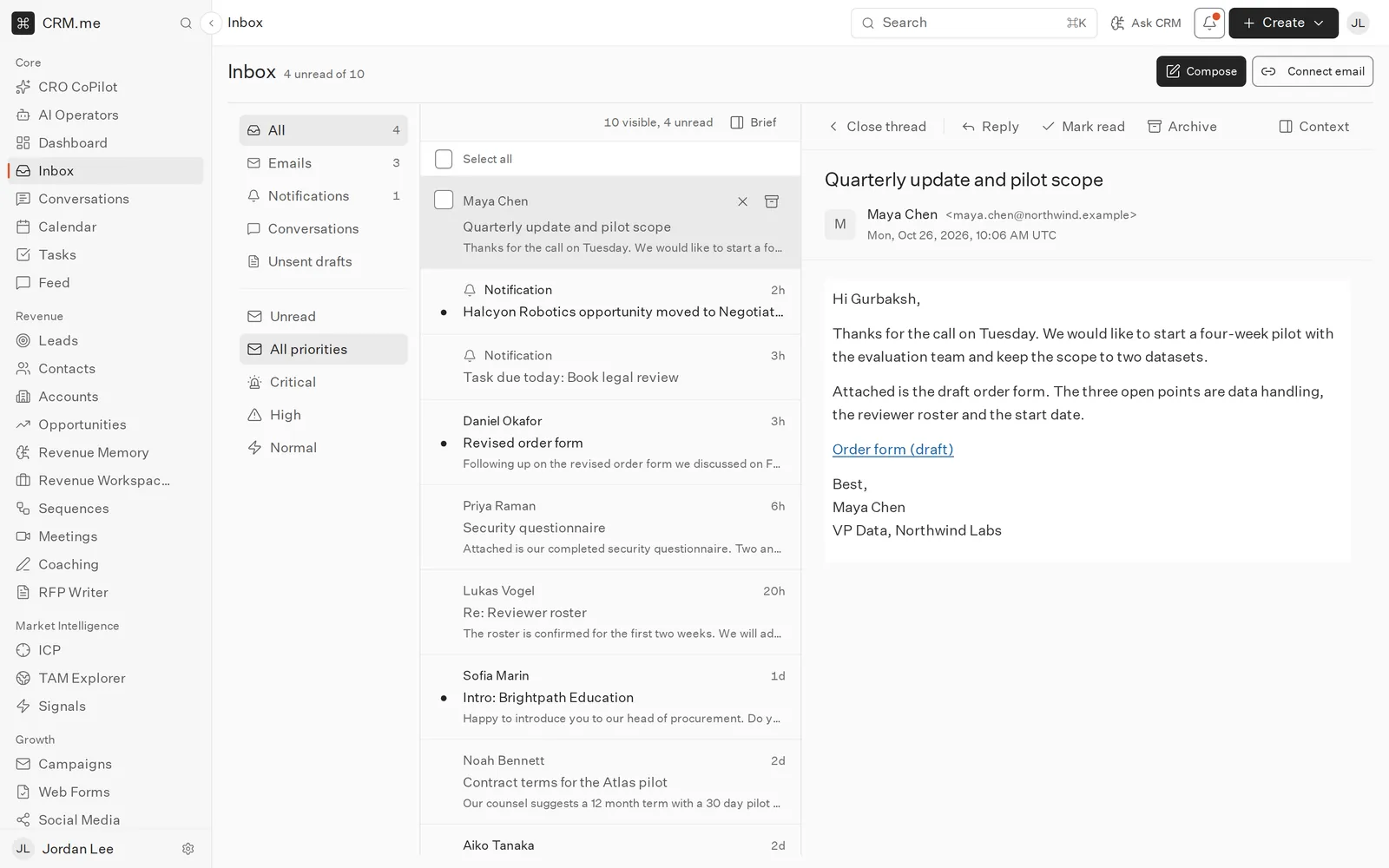Close thread with the back chevron
Image resolution: width=1389 pixels, height=868 pixels.
click(x=877, y=127)
